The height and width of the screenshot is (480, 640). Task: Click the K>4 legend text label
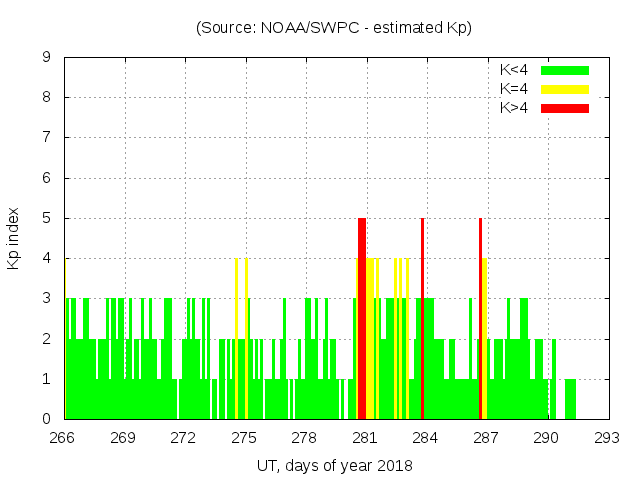pos(514,108)
